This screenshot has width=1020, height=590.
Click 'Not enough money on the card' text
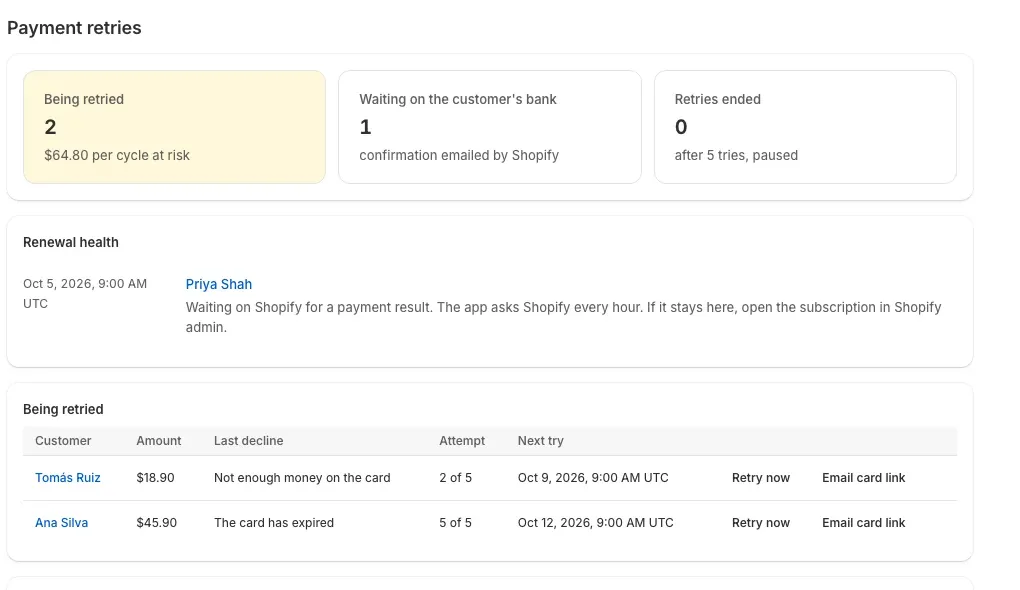[302, 477]
